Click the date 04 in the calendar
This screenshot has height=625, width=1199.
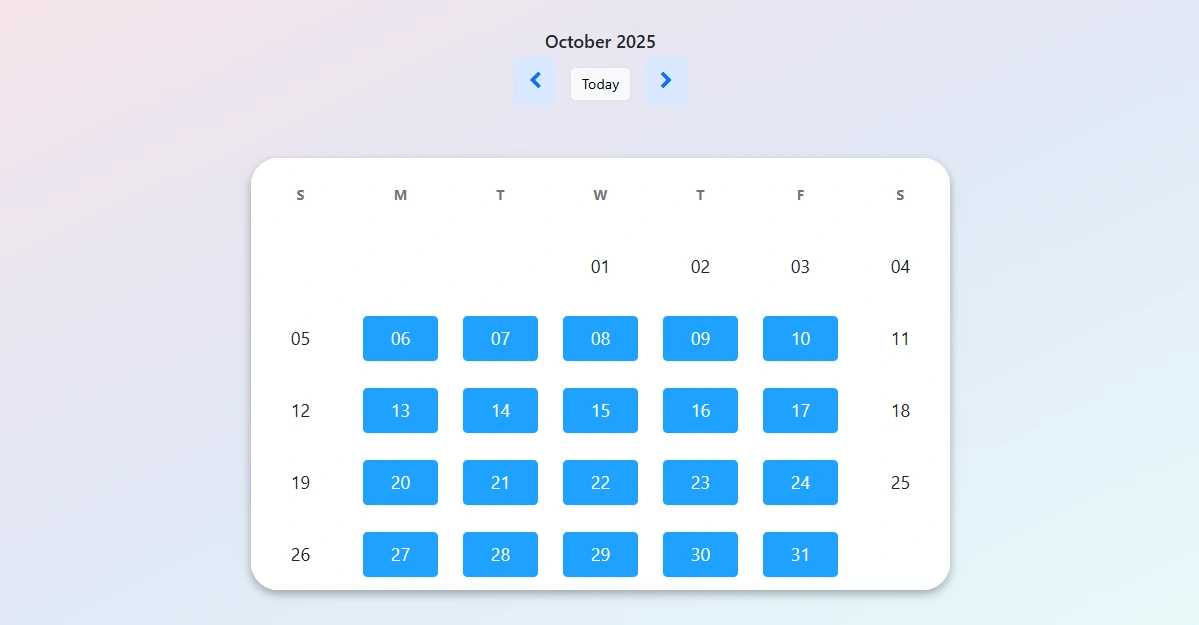tap(900, 266)
